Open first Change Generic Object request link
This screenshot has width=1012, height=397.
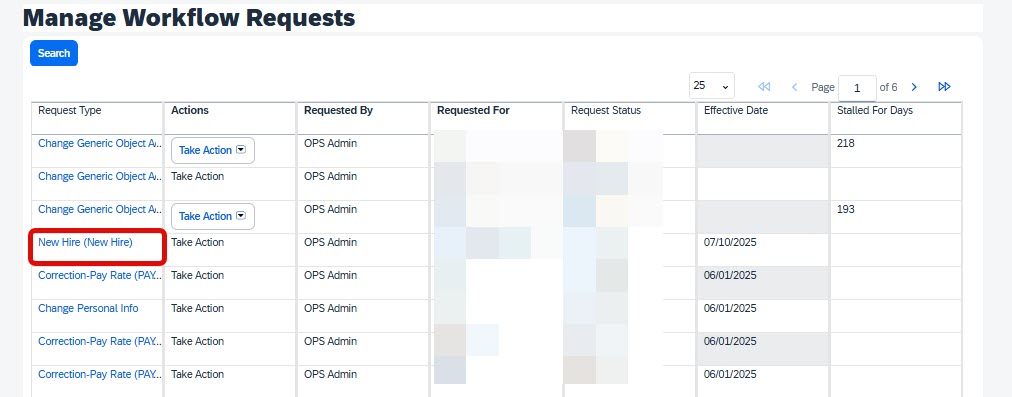[100, 143]
